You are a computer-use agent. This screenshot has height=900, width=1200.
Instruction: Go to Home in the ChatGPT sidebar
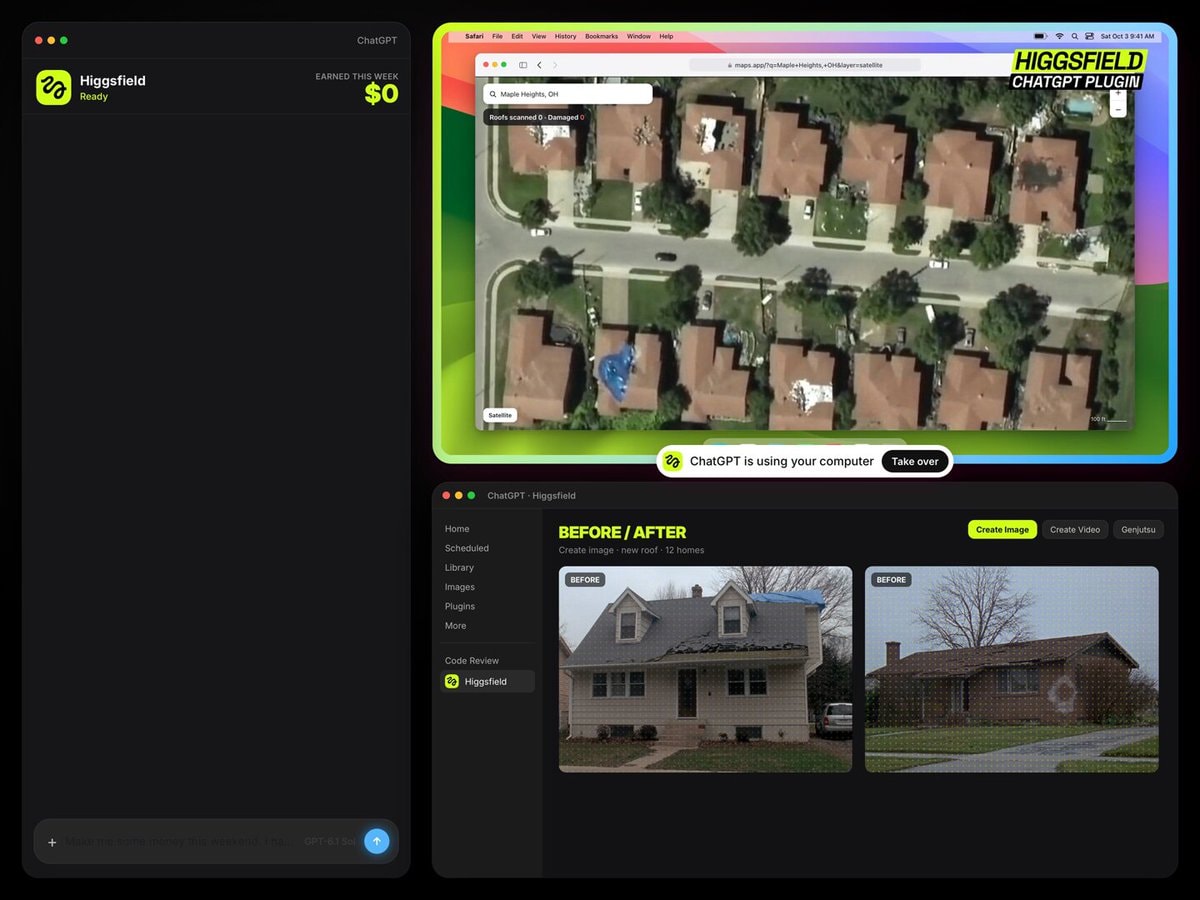coord(457,529)
